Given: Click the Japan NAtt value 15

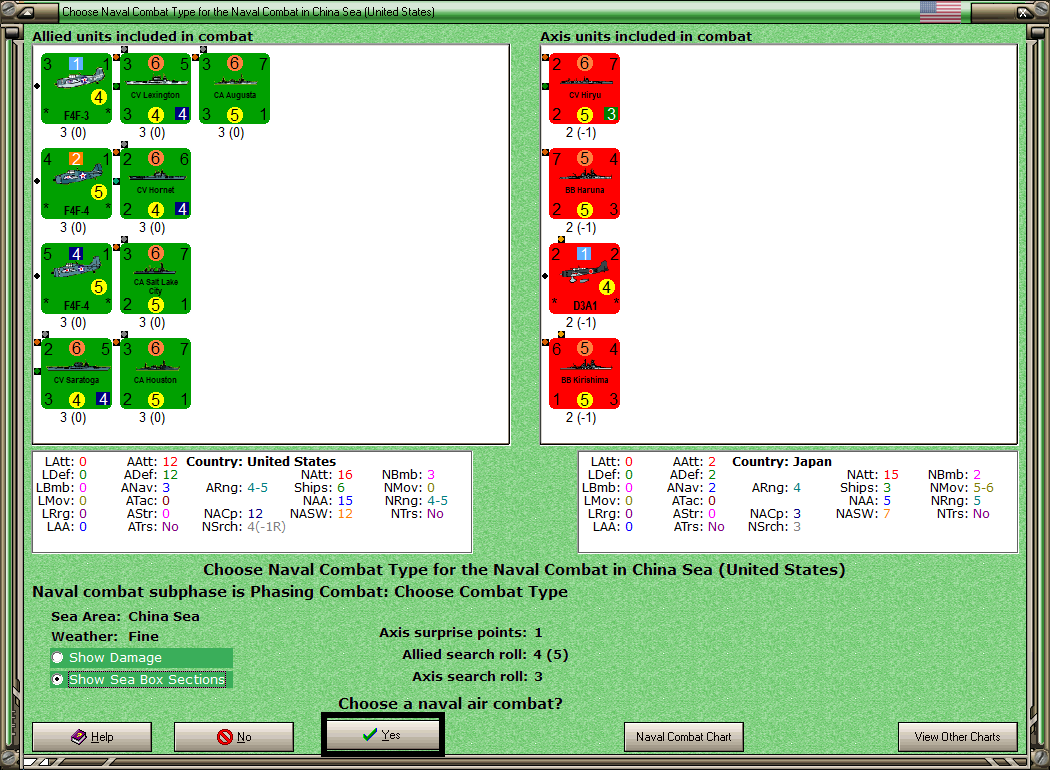Looking at the screenshot, I should pos(891,475).
